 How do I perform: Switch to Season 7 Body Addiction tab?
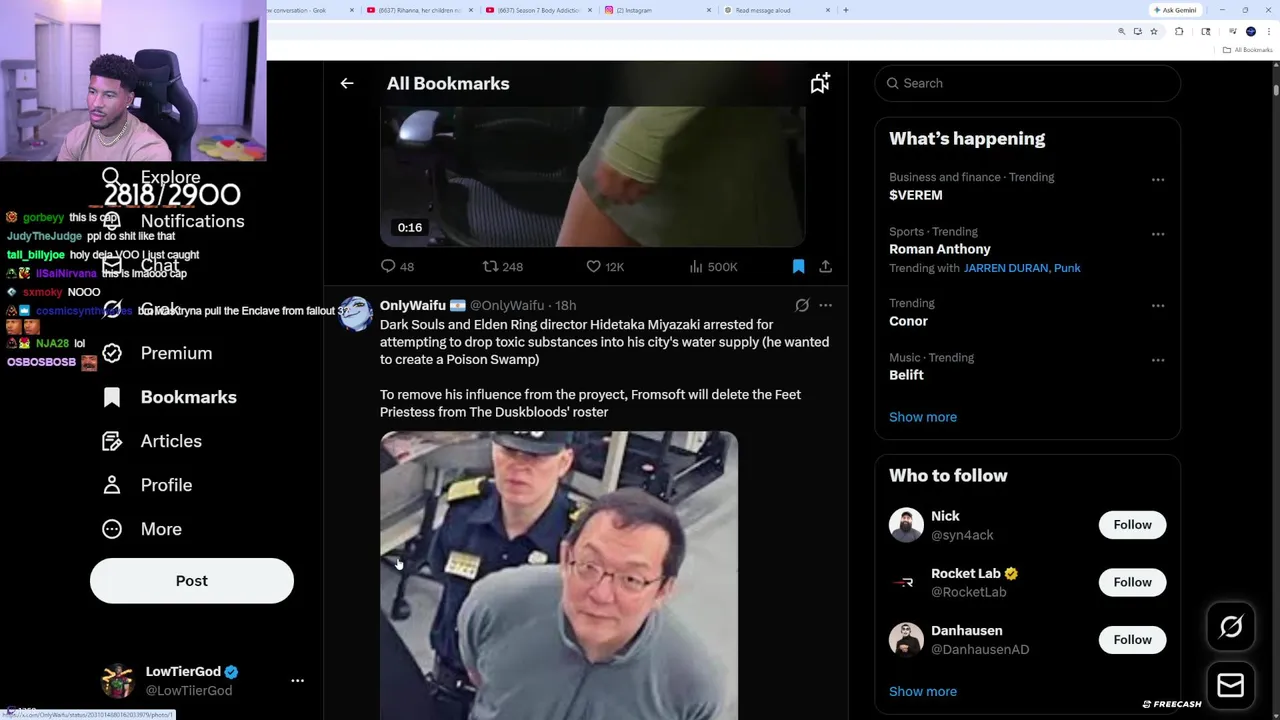540,10
